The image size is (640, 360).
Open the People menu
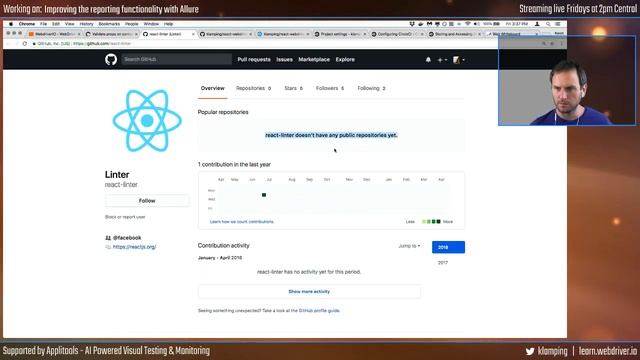point(132,24)
